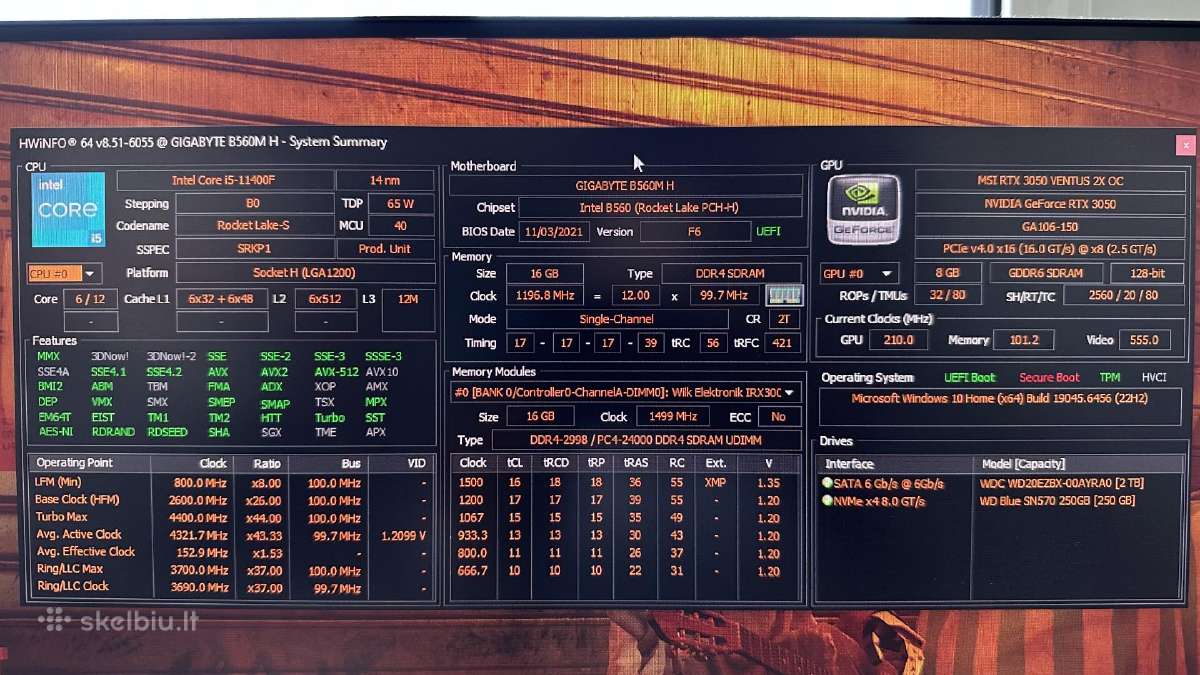Click the Prod. Unit field
Image resolution: width=1200 pixels, height=675 pixels.
pyautogui.click(x=385, y=249)
